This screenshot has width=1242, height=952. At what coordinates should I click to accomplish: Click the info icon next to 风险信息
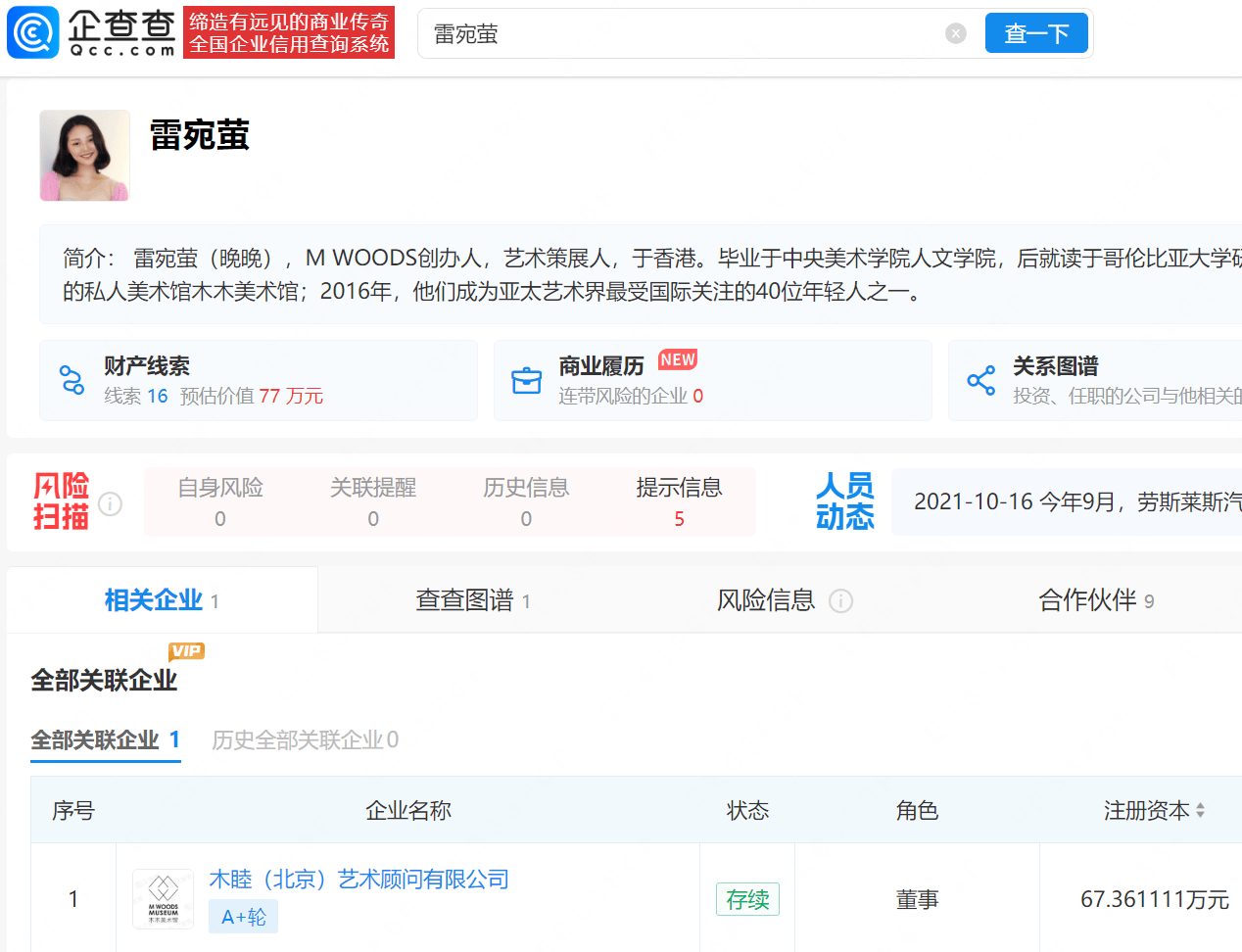(x=840, y=600)
